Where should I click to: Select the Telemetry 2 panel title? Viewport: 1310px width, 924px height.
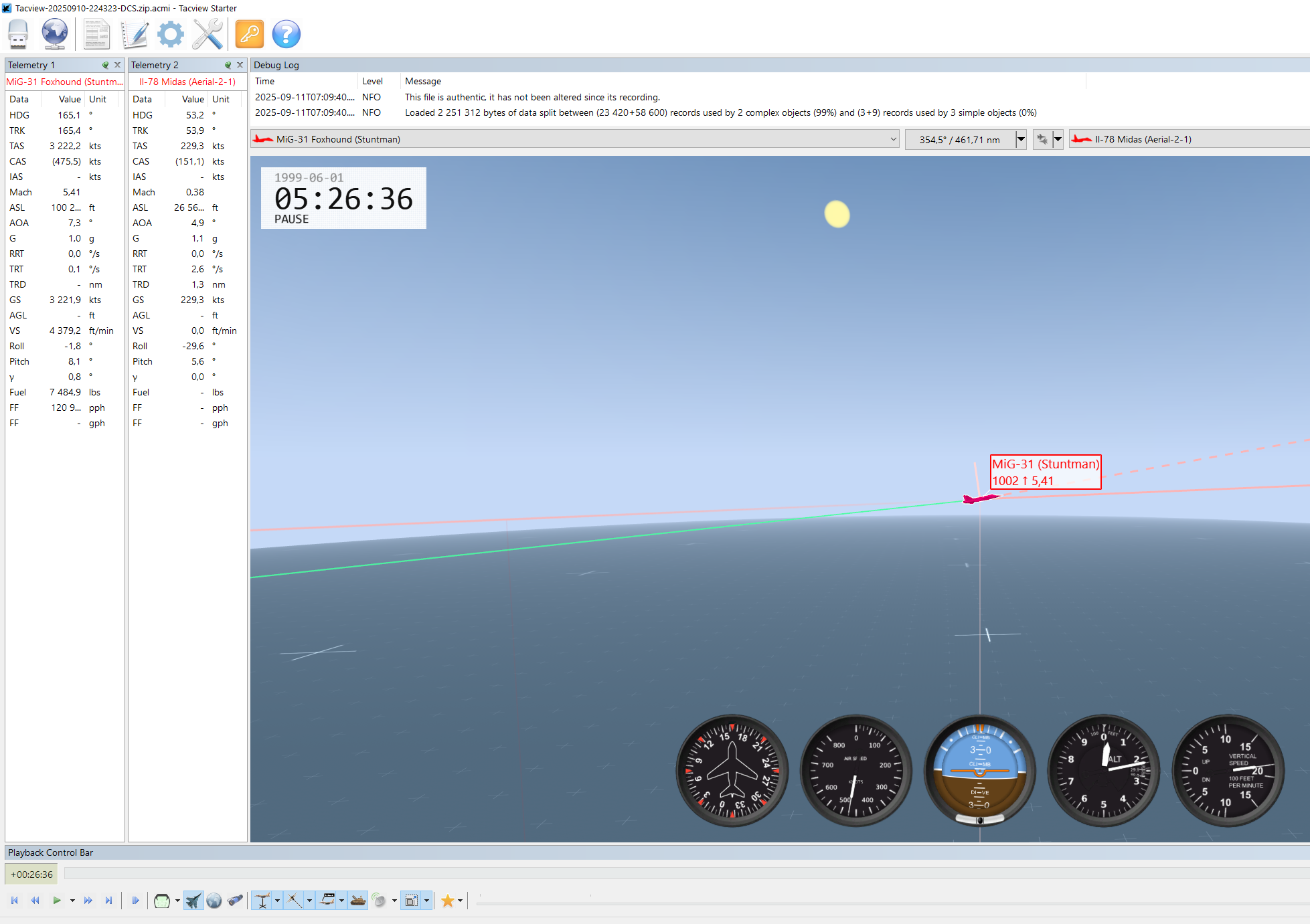[155, 65]
